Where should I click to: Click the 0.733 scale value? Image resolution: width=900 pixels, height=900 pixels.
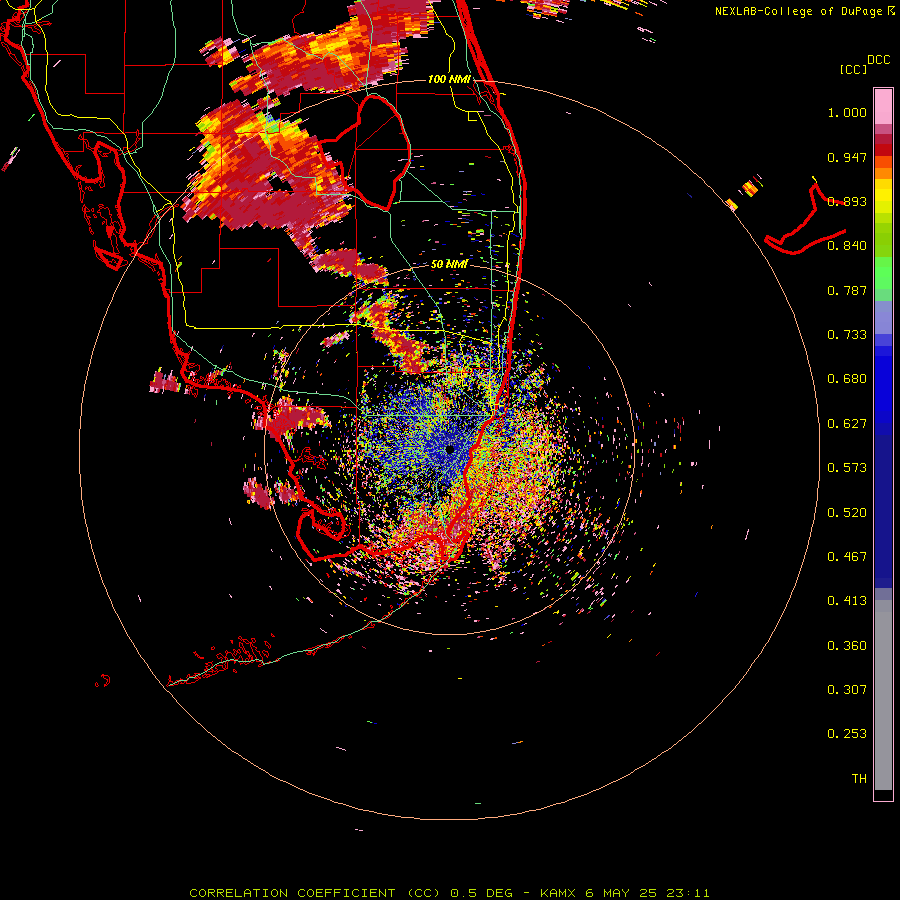coord(847,335)
